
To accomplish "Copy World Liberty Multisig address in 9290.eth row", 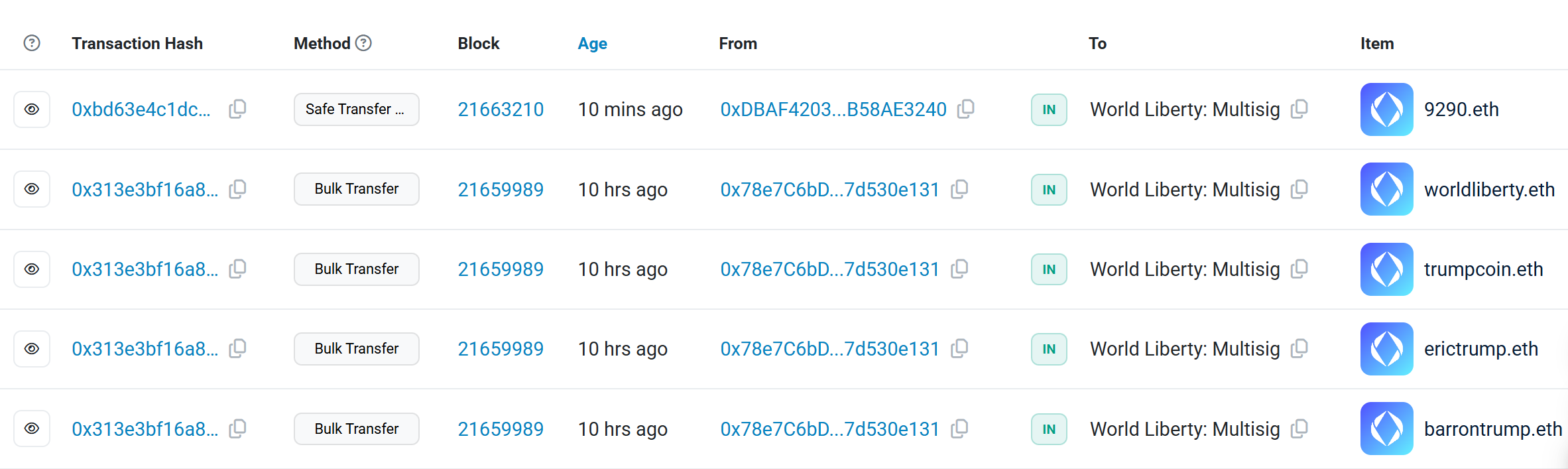I will tap(1299, 109).
